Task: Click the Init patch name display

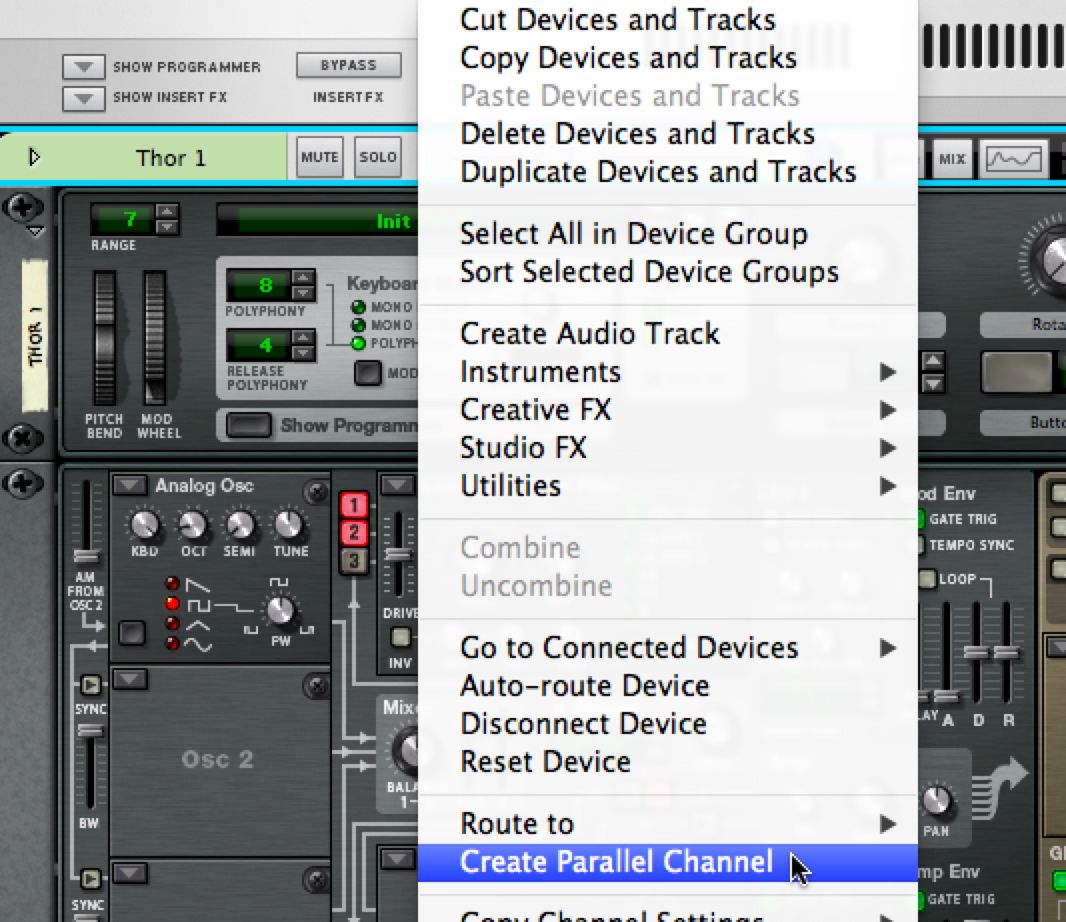Action: click(x=317, y=221)
